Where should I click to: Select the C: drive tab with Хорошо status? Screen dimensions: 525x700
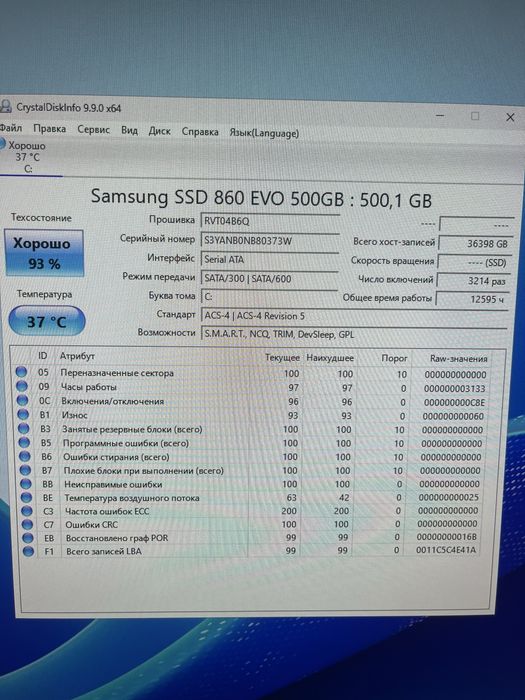point(28,157)
